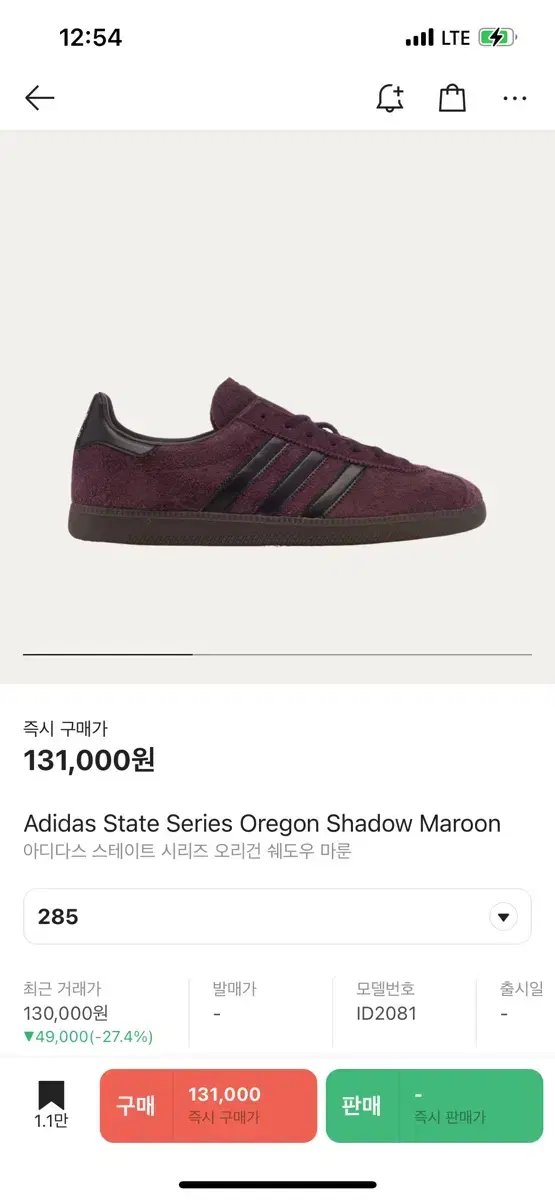The width and height of the screenshot is (555, 1200).
Task: Tap the 출시일 release date column
Action: coord(520,1001)
